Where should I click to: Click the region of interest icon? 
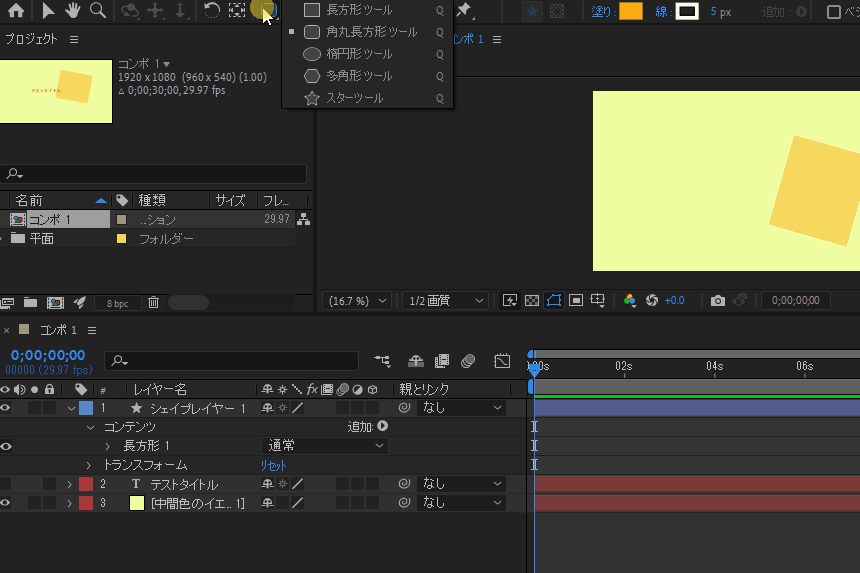point(576,300)
